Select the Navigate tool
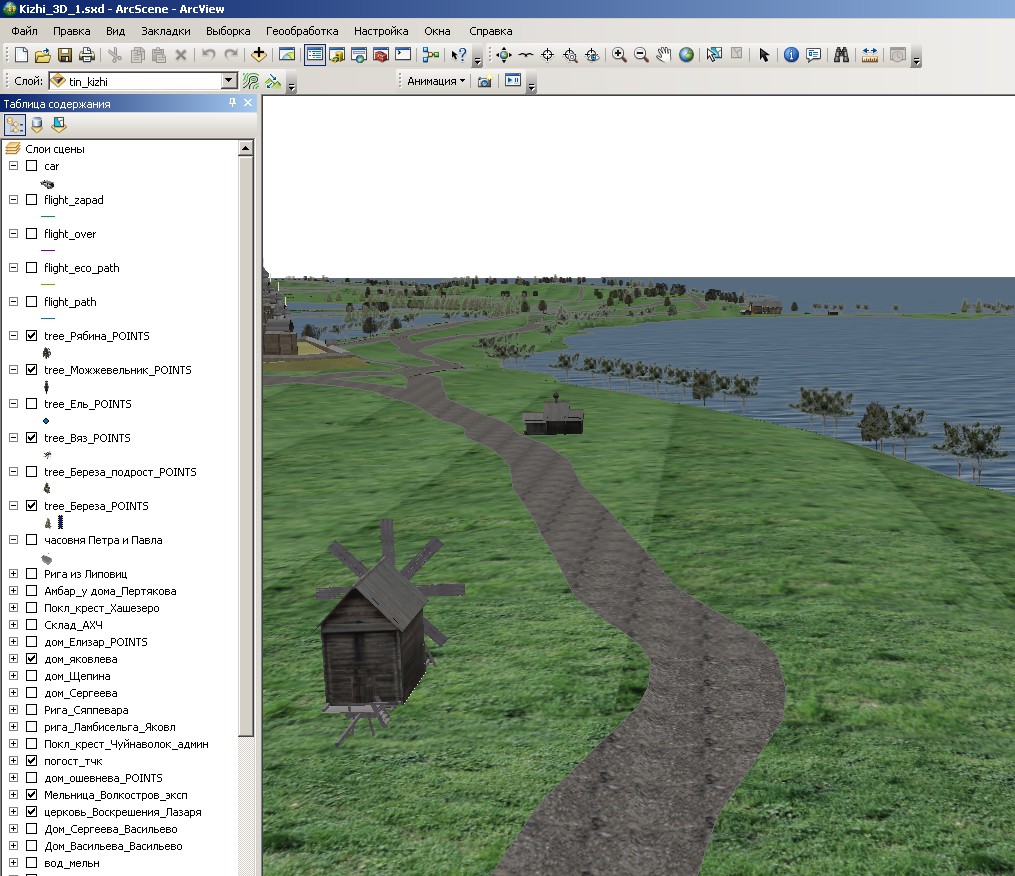 [x=503, y=55]
